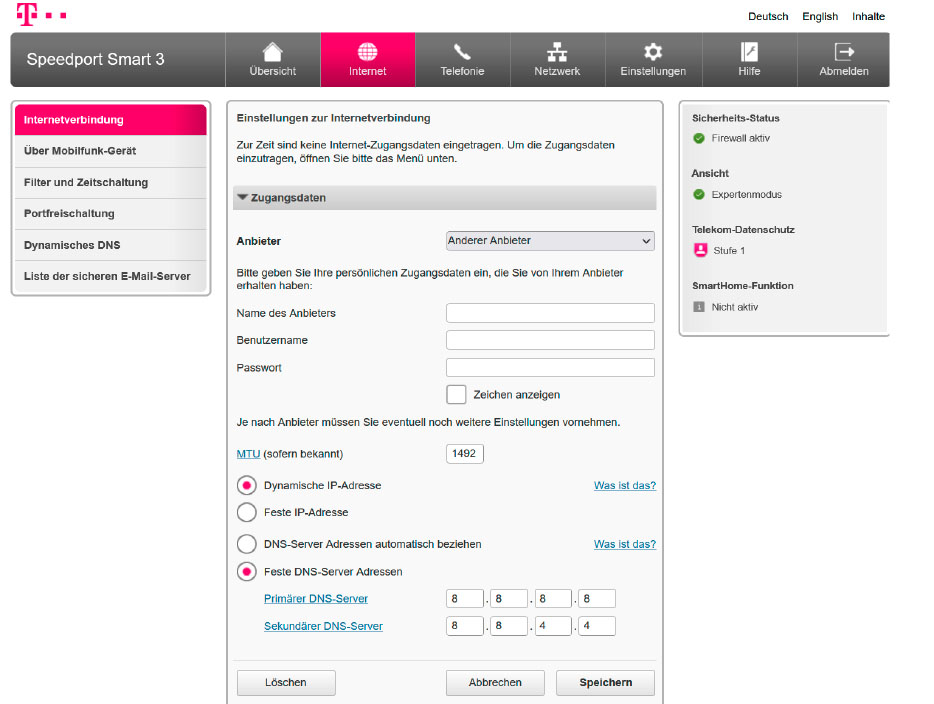The image size is (934, 704).
Task: Click the Speichern button
Action: (x=605, y=683)
